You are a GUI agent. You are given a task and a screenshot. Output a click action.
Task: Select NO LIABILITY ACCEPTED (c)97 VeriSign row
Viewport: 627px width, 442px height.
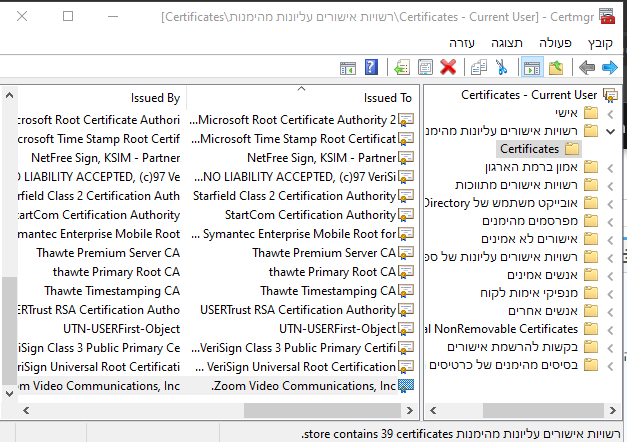pyautogui.click(x=216, y=177)
